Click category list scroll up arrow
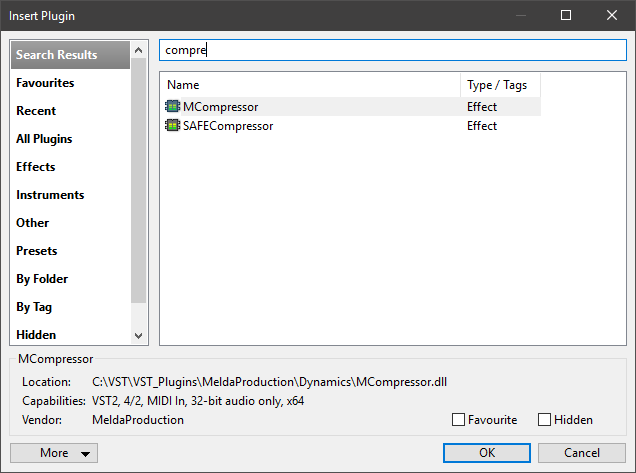Screen dimensions: 636x473 [138, 50]
